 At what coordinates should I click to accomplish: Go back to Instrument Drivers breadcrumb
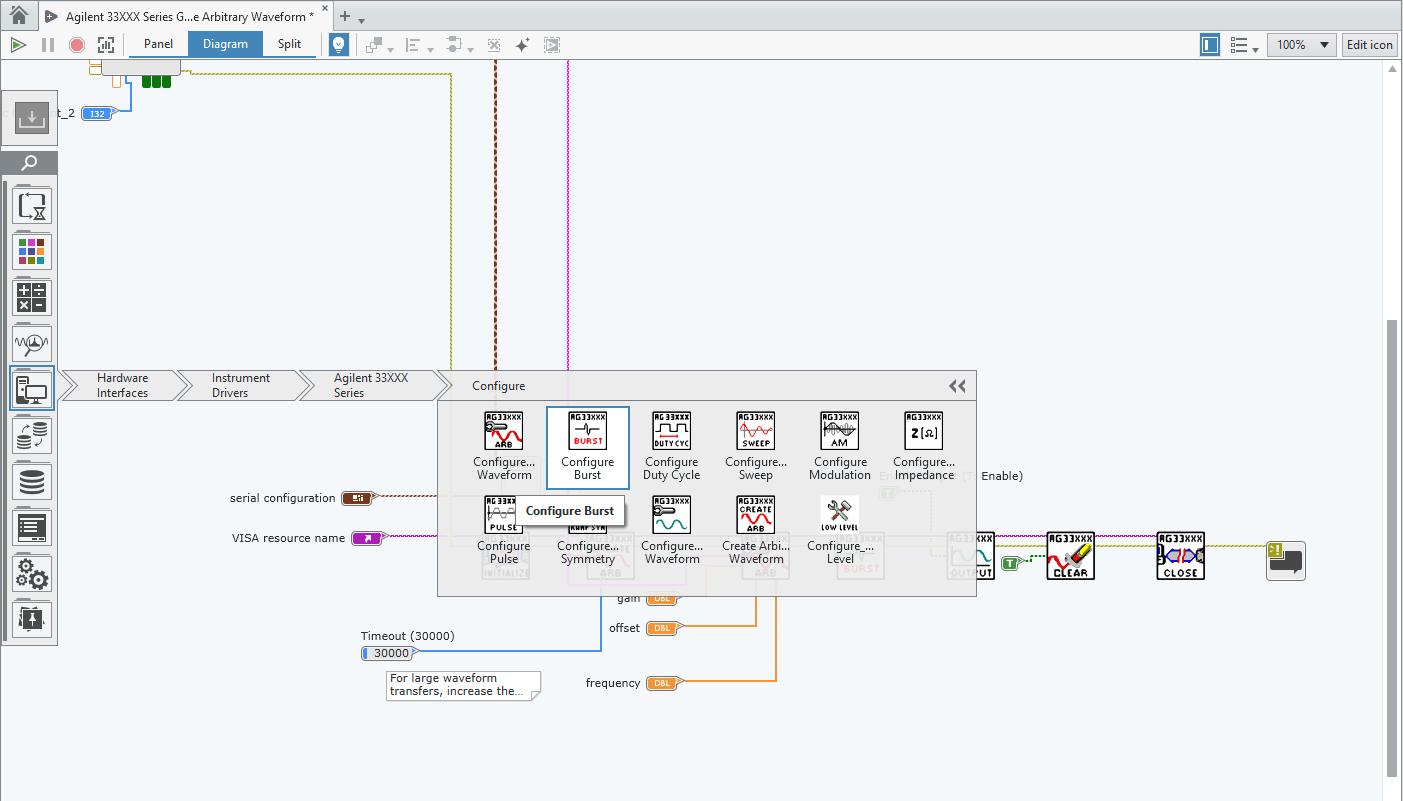[240, 385]
